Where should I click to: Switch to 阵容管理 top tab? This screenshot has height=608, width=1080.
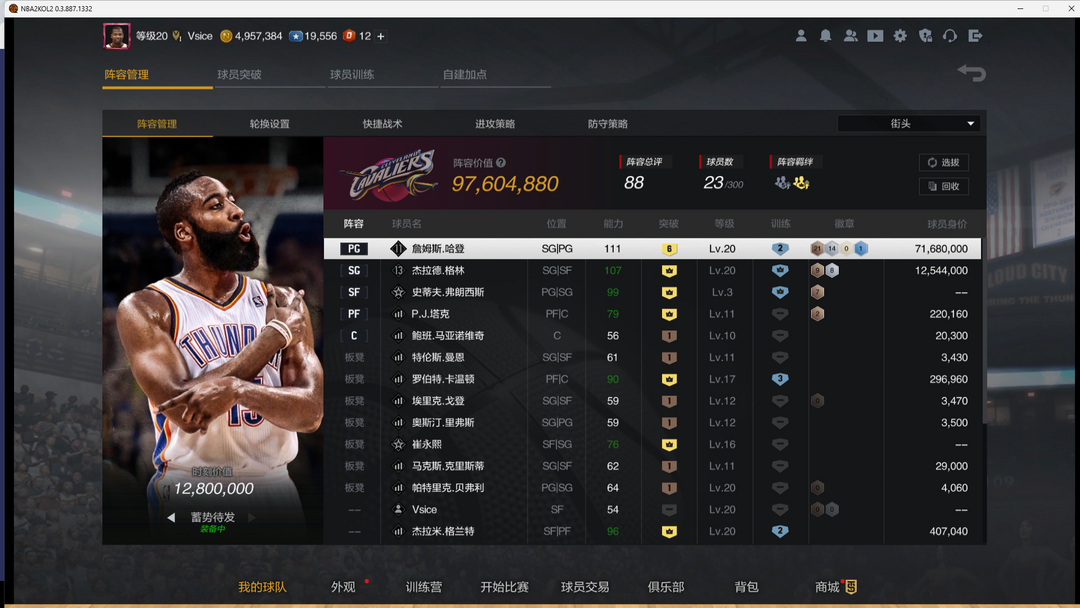click(x=127, y=74)
